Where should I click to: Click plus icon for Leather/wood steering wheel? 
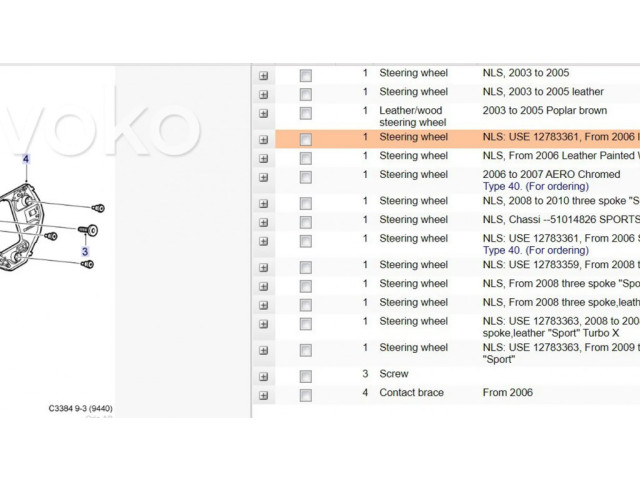[x=264, y=114]
